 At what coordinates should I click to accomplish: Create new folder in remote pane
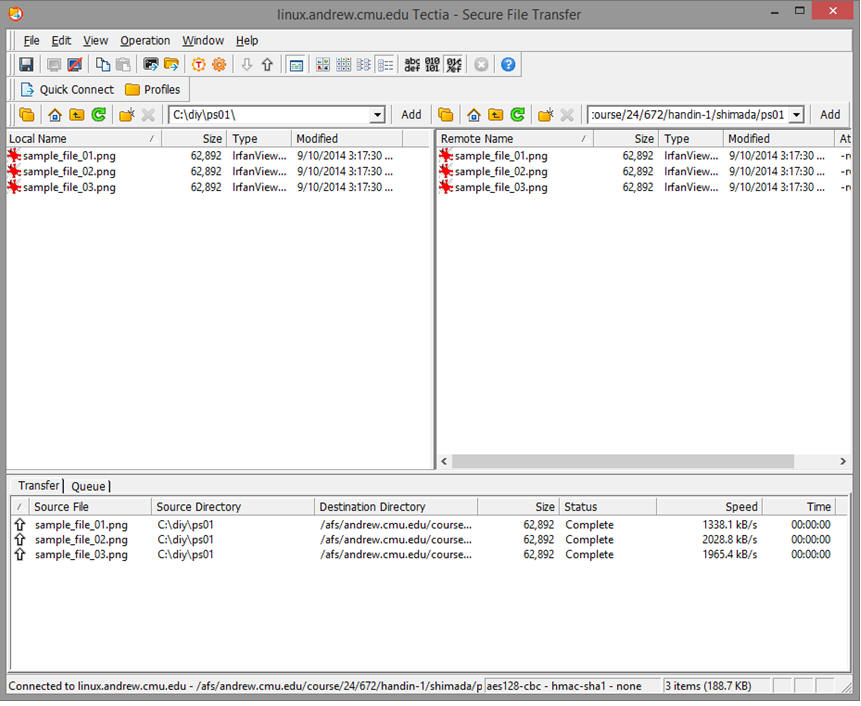tap(546, 115)
